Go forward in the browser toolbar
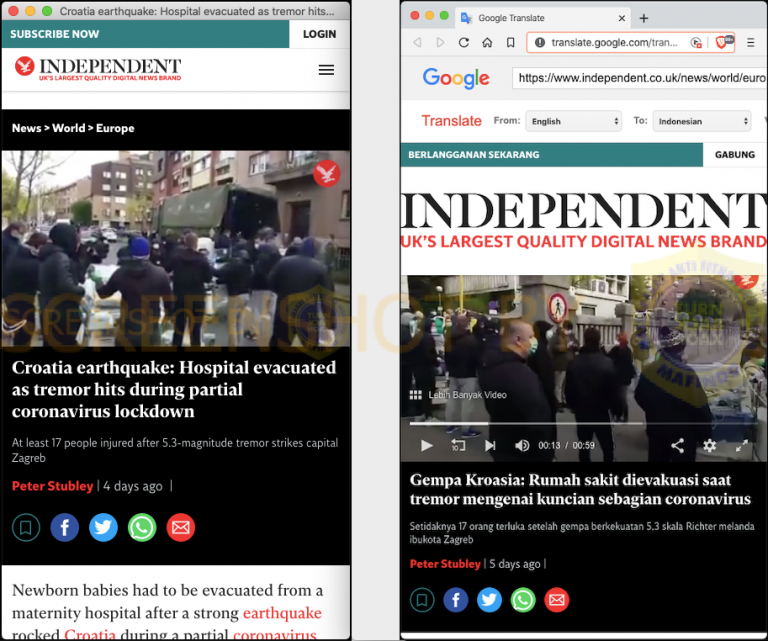Viewport: 768px width, 641px height. [x=440, y=43]
